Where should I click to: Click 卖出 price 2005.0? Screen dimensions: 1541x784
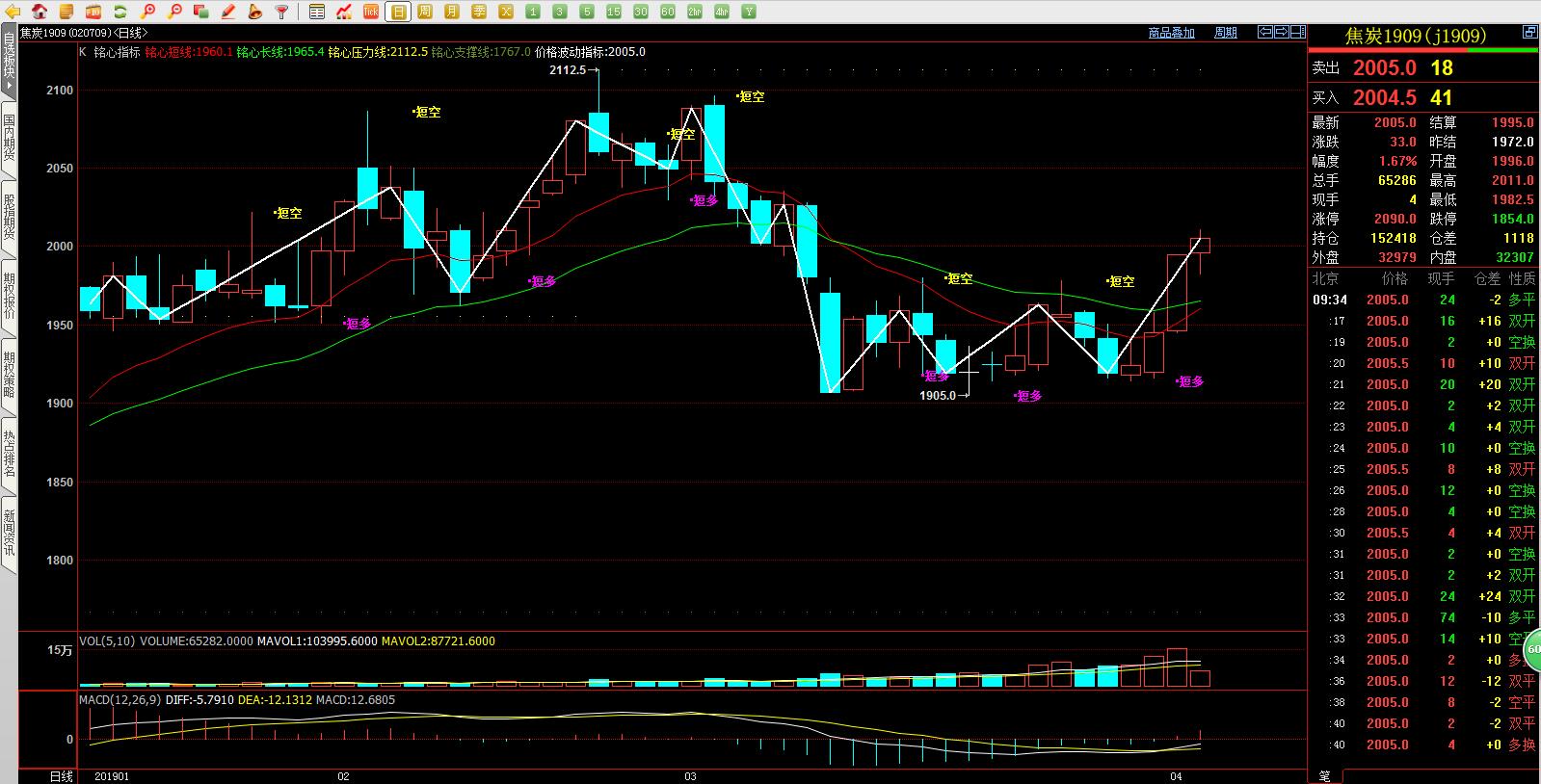click(1384, 68)
